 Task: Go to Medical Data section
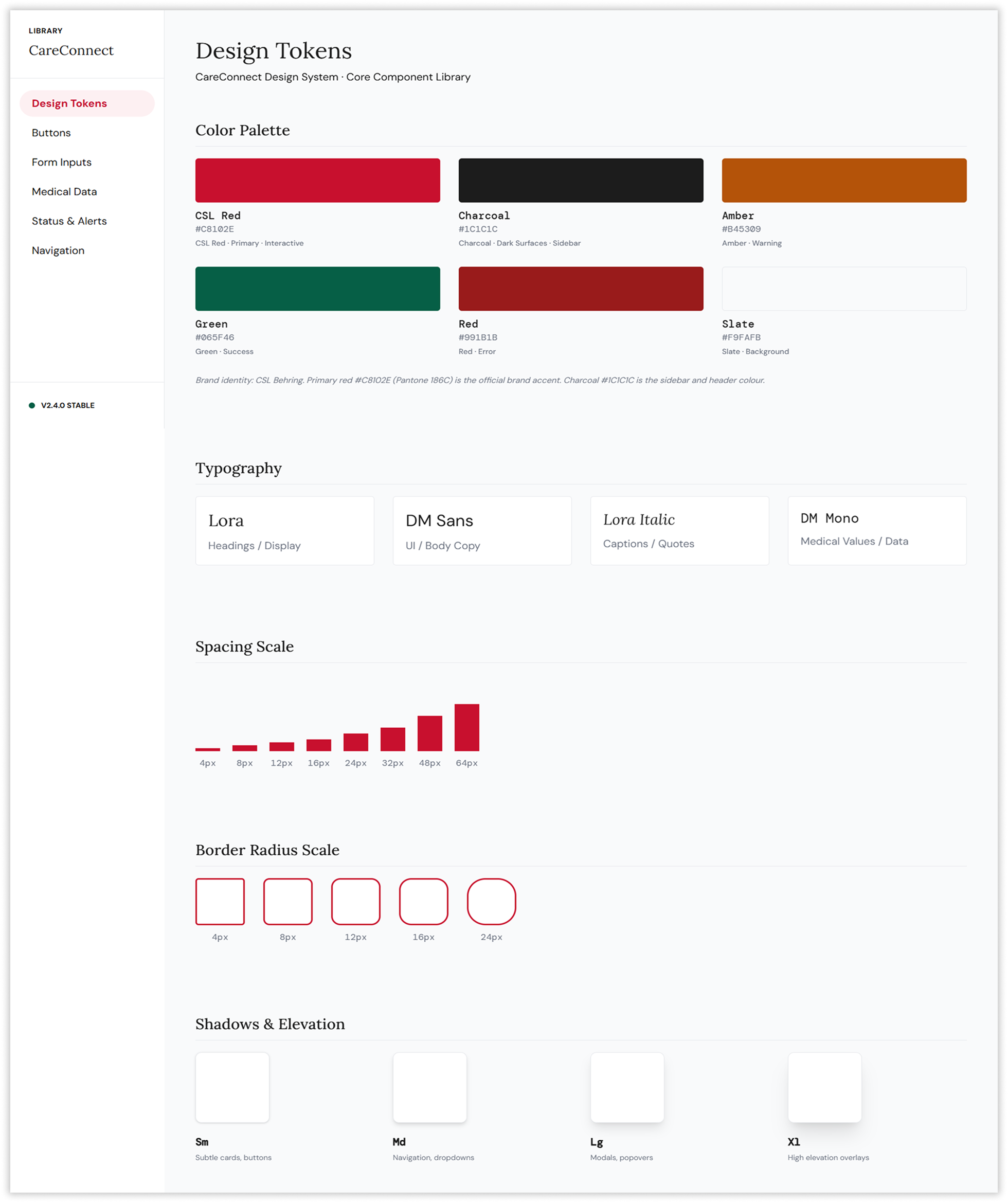point(64,192)
